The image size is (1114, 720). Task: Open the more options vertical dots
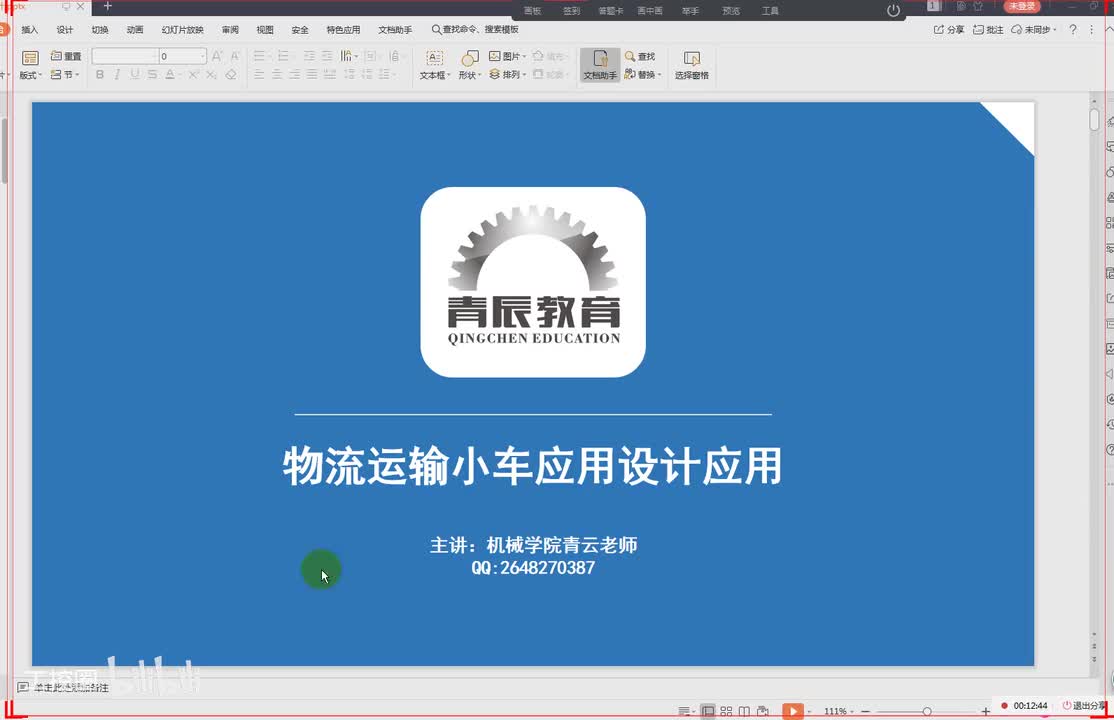[1092, 30]
